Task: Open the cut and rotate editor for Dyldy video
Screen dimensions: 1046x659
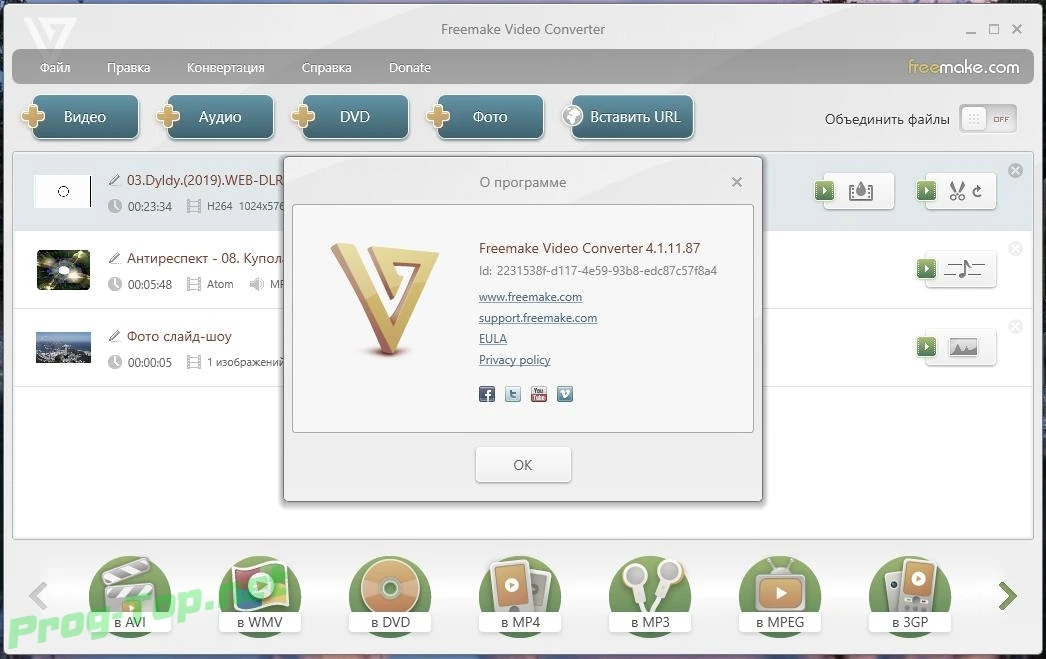Action: 957,191
